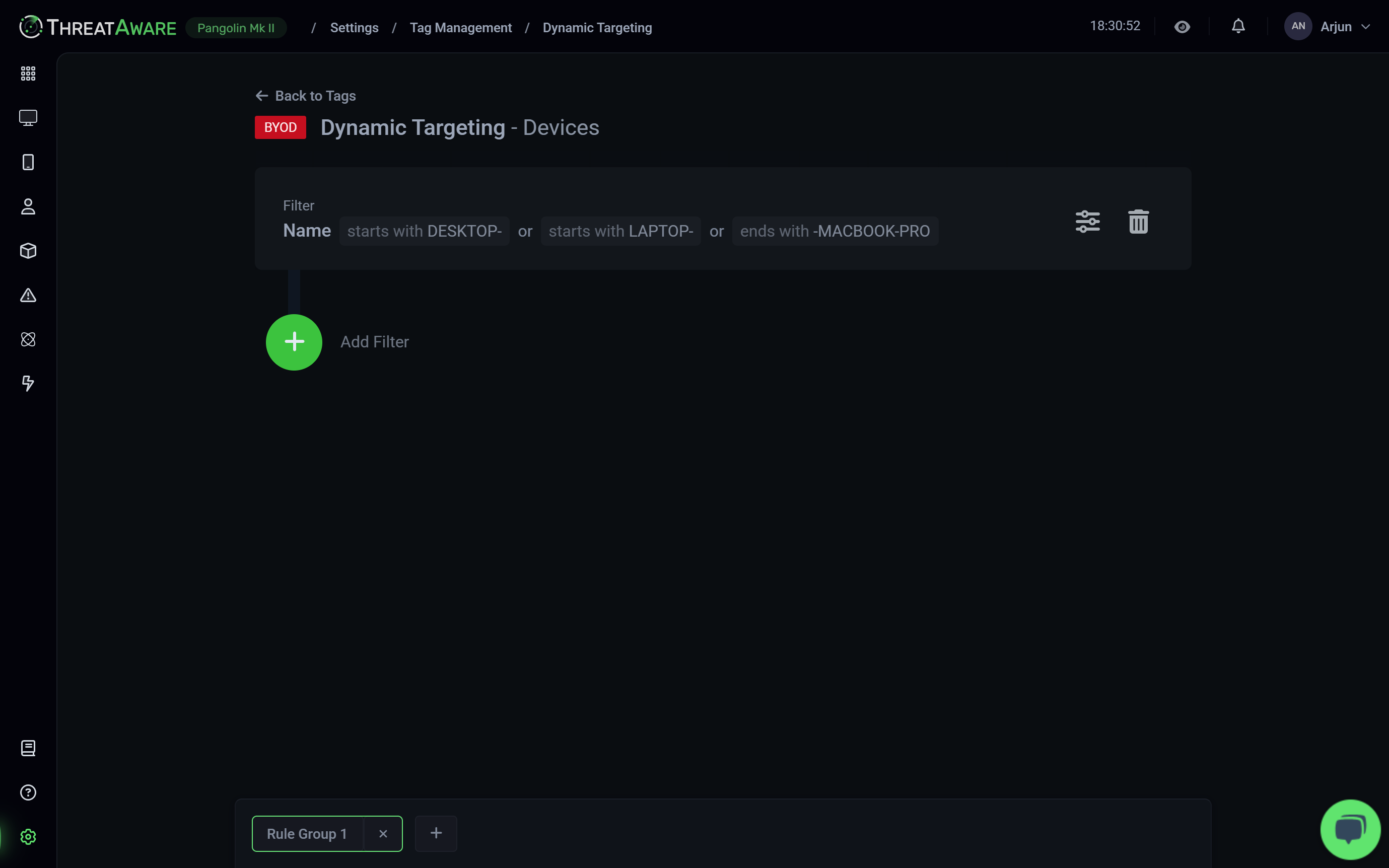1389x868 pixels.
Task: Add a new filter with the green plus
Action: click(294, 341)
